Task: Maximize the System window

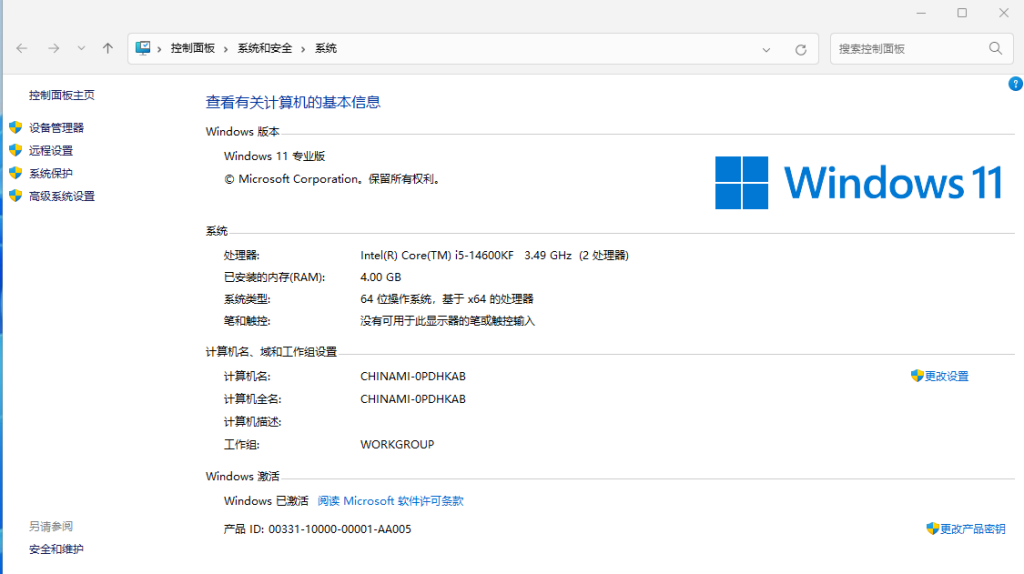Action: point(962,13)
